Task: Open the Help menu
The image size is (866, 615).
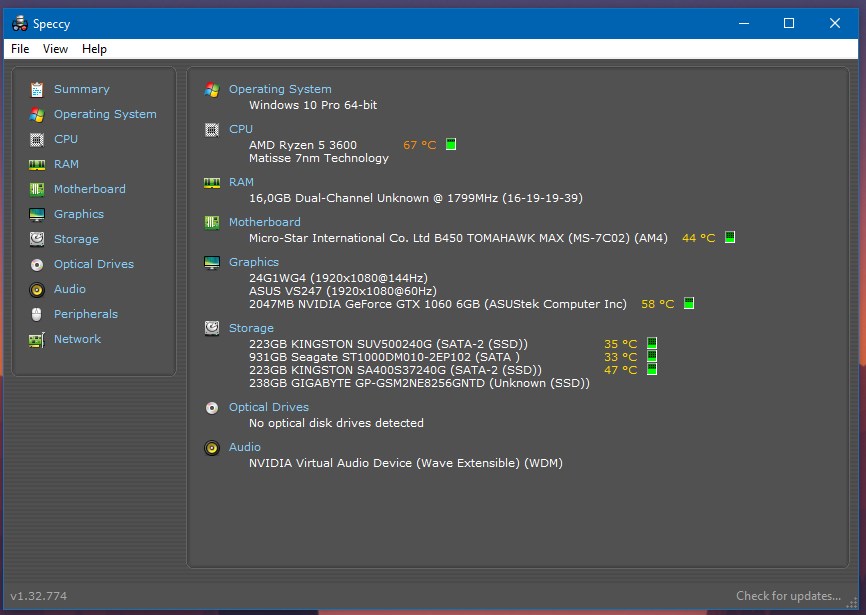Action: click(x=94, y=49)
